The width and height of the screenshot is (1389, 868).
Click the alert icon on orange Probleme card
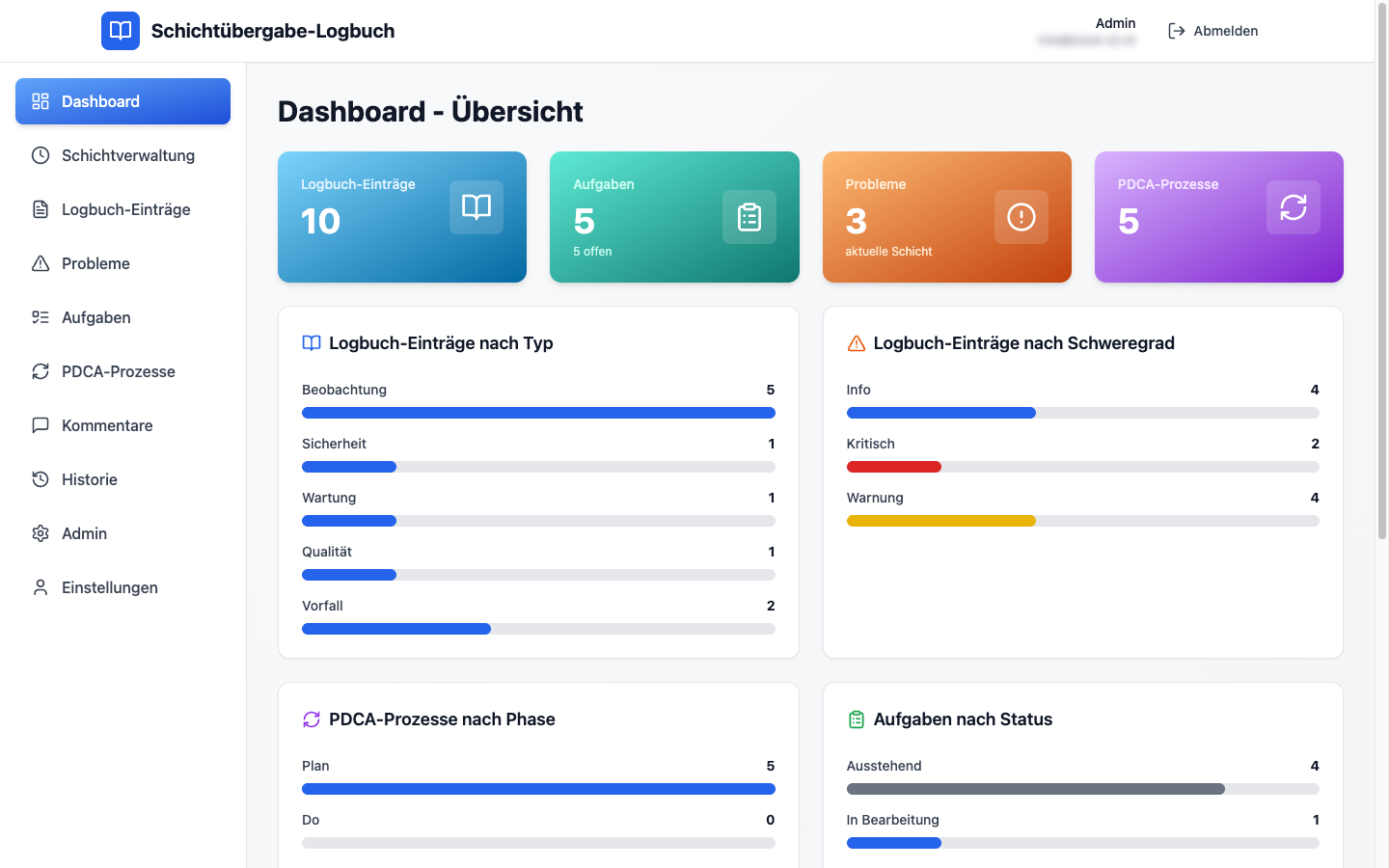click(x=1021, y=217)
